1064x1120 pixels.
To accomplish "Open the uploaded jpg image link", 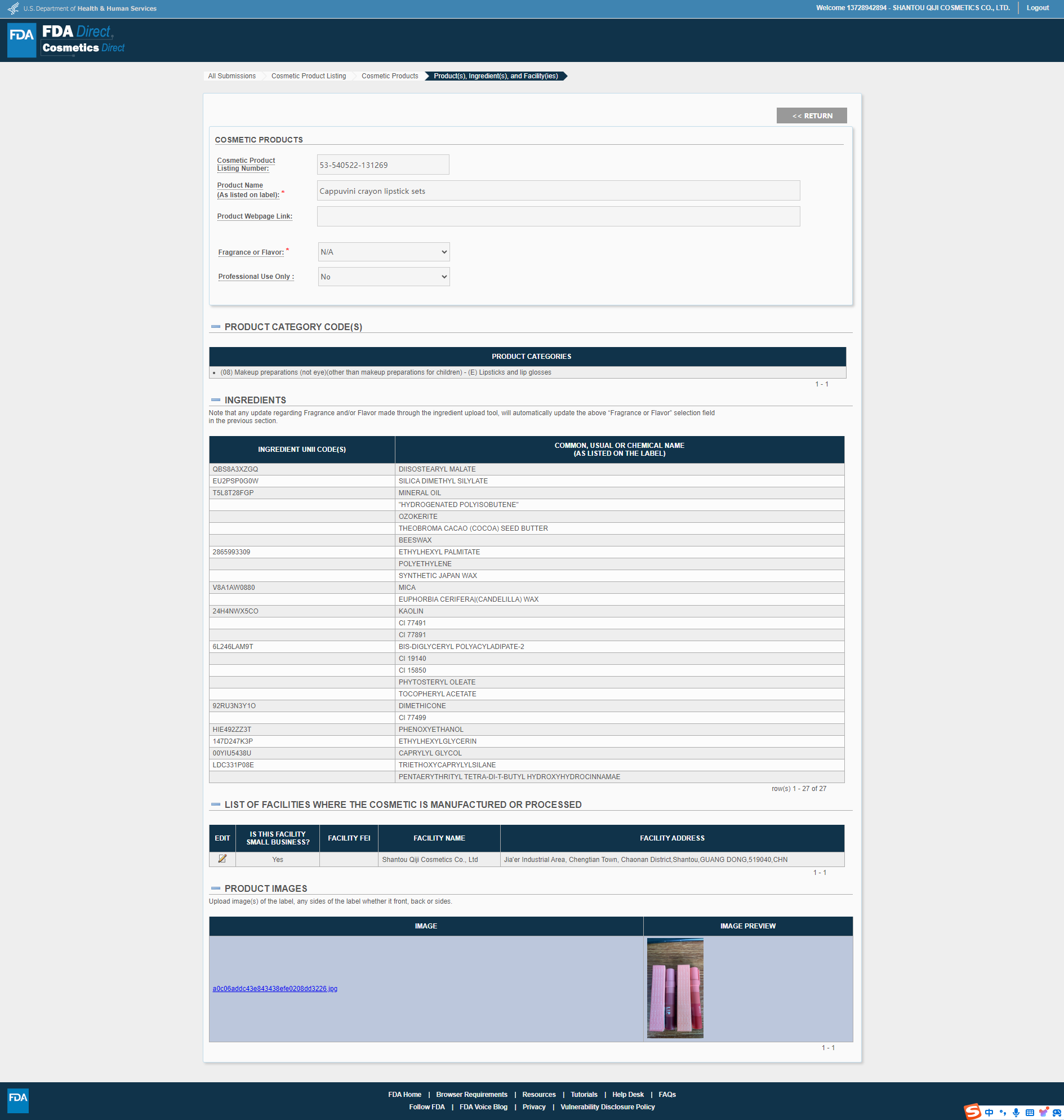I will (x=274, y=988).
